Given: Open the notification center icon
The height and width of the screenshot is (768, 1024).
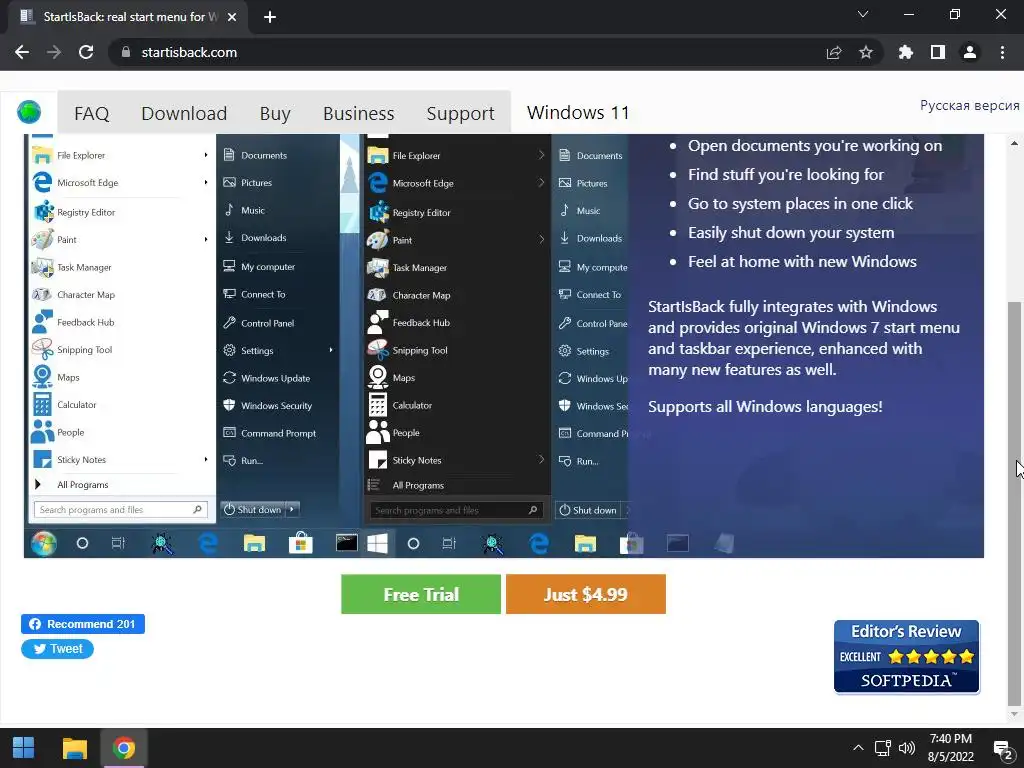Looking at the screenshot, I should pos(1002,749).
